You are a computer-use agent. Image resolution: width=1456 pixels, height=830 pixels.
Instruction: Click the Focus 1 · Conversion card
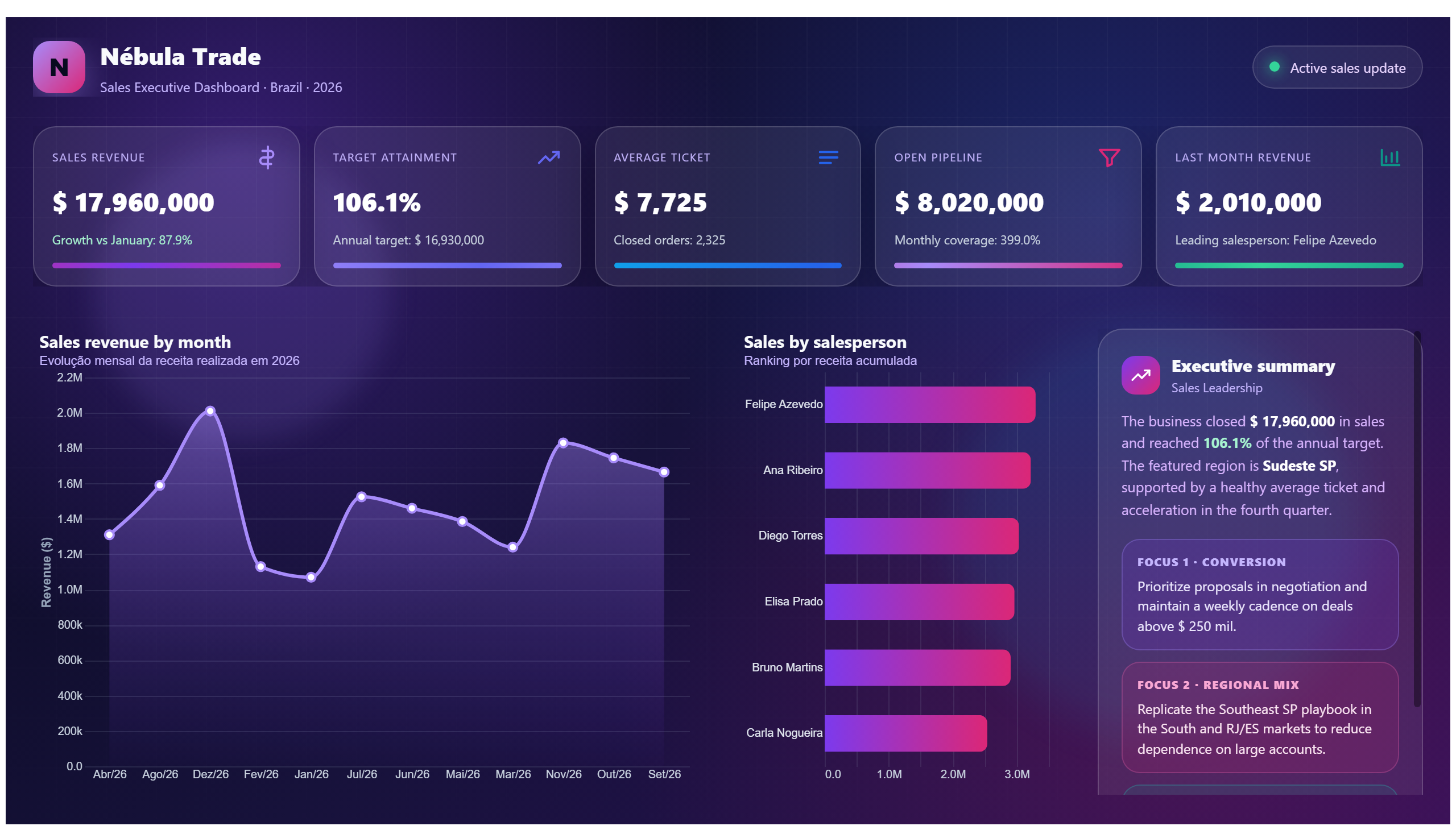pyautogui.click(x=1260, y=595)
